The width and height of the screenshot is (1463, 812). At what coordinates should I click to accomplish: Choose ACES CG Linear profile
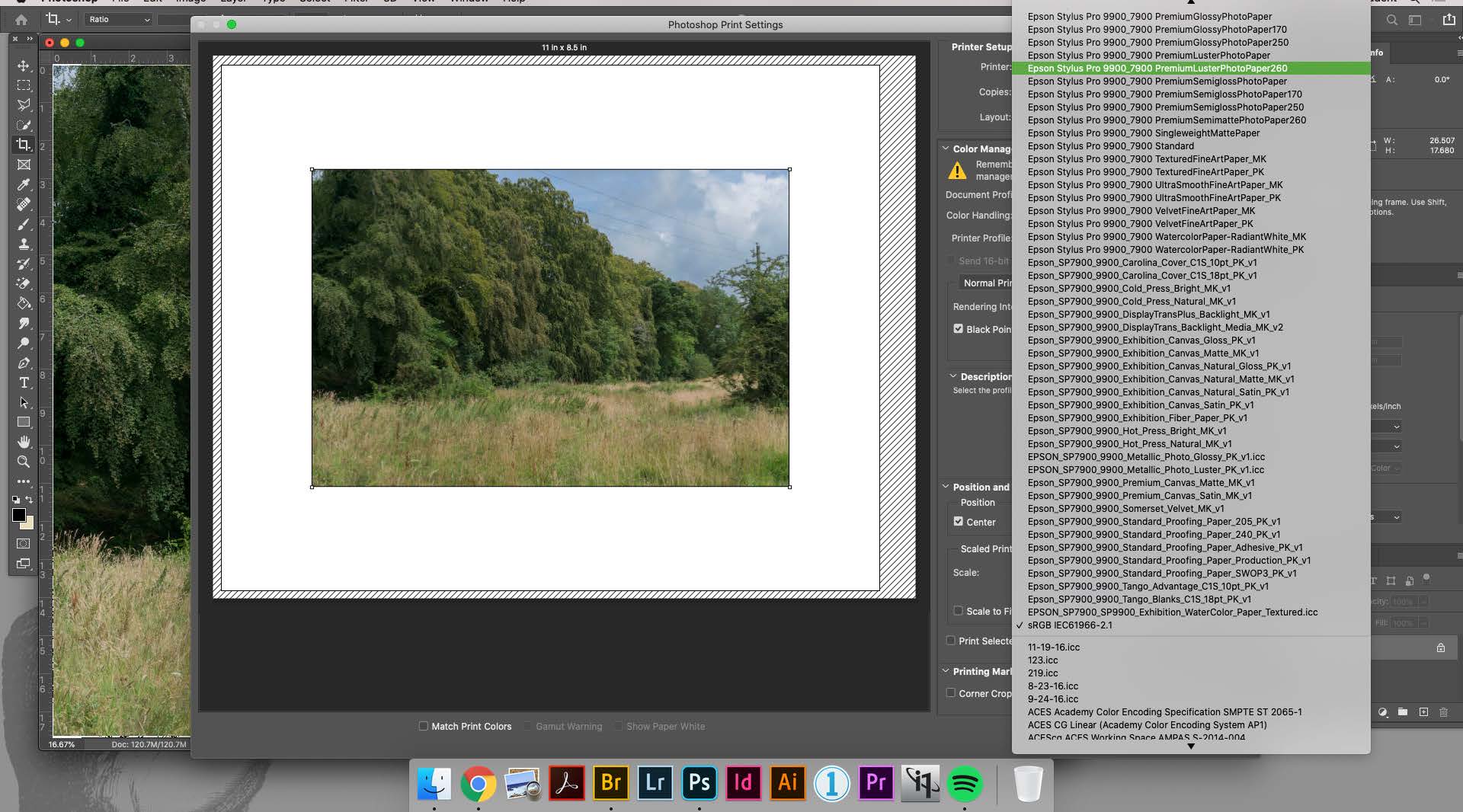(1190, 725)
